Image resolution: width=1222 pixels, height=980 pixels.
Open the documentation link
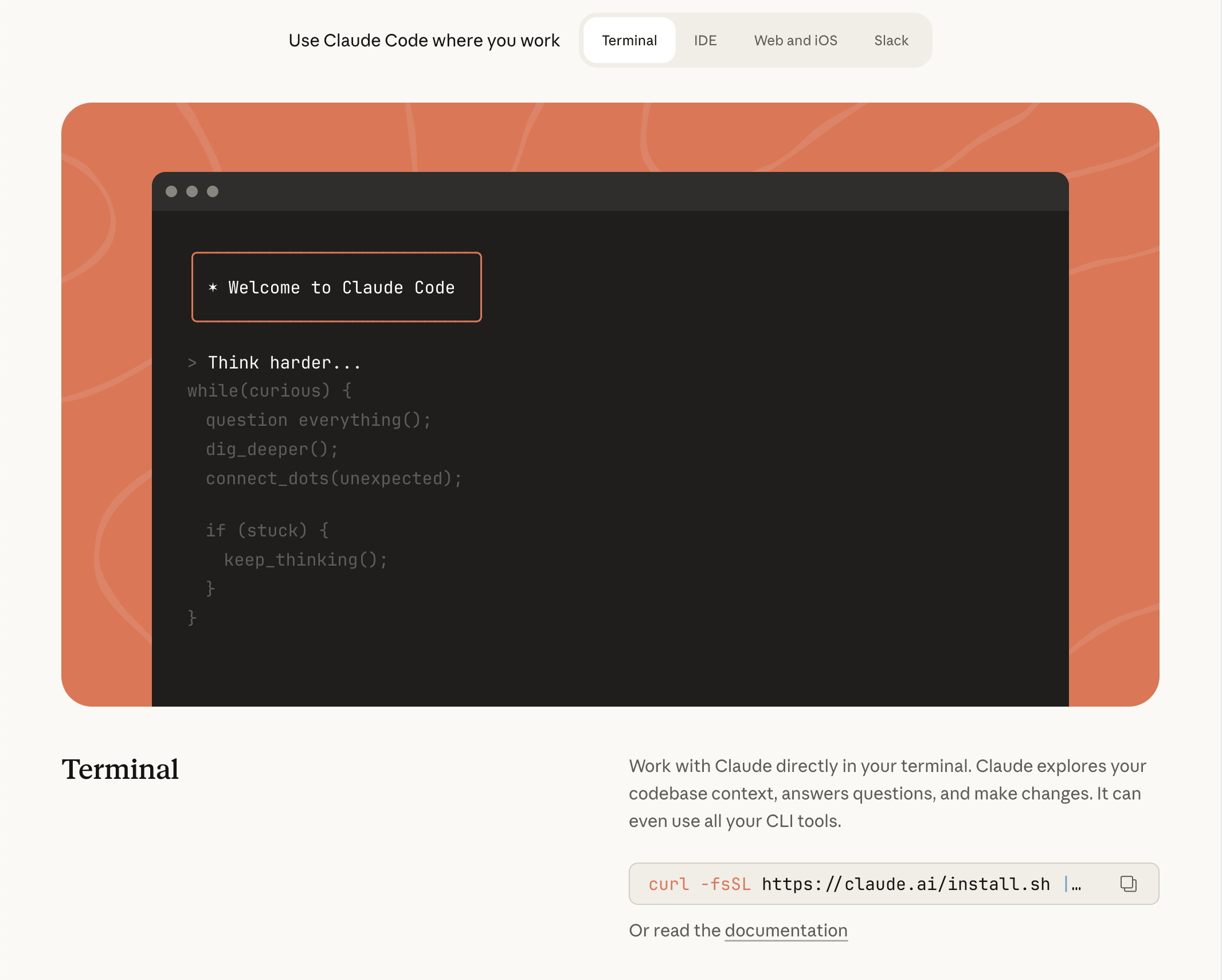pos(786,930)
